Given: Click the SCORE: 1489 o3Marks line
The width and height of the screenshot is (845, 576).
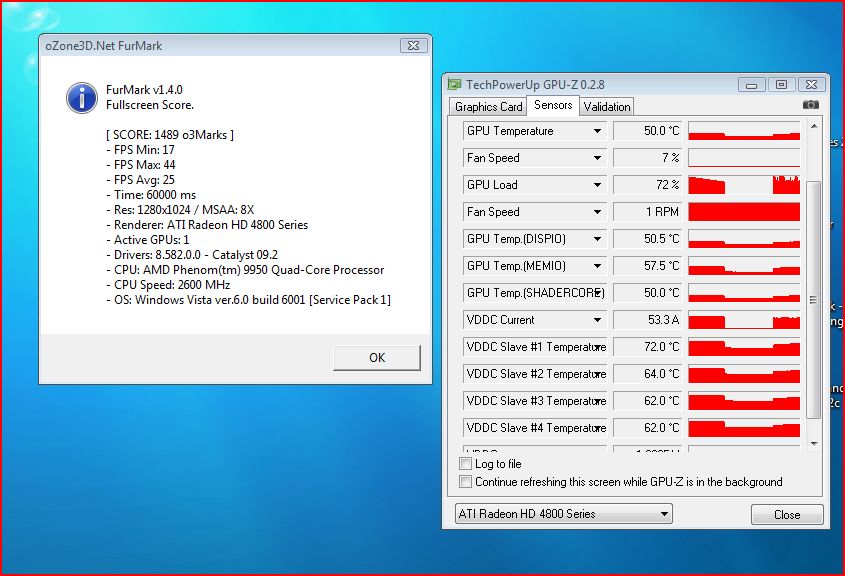Looking at the screenshot, I should pos(170,135).
